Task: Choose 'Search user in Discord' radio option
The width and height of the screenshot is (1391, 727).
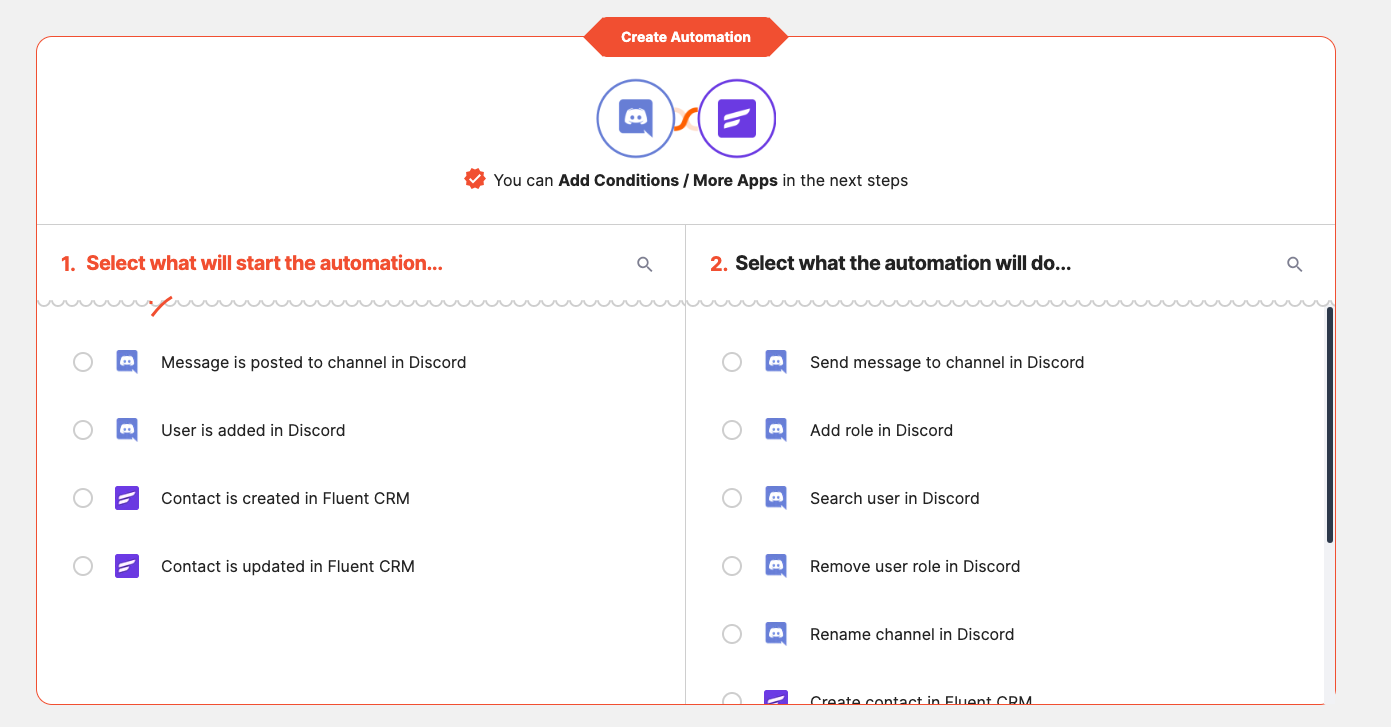Action: click(732, 498)
